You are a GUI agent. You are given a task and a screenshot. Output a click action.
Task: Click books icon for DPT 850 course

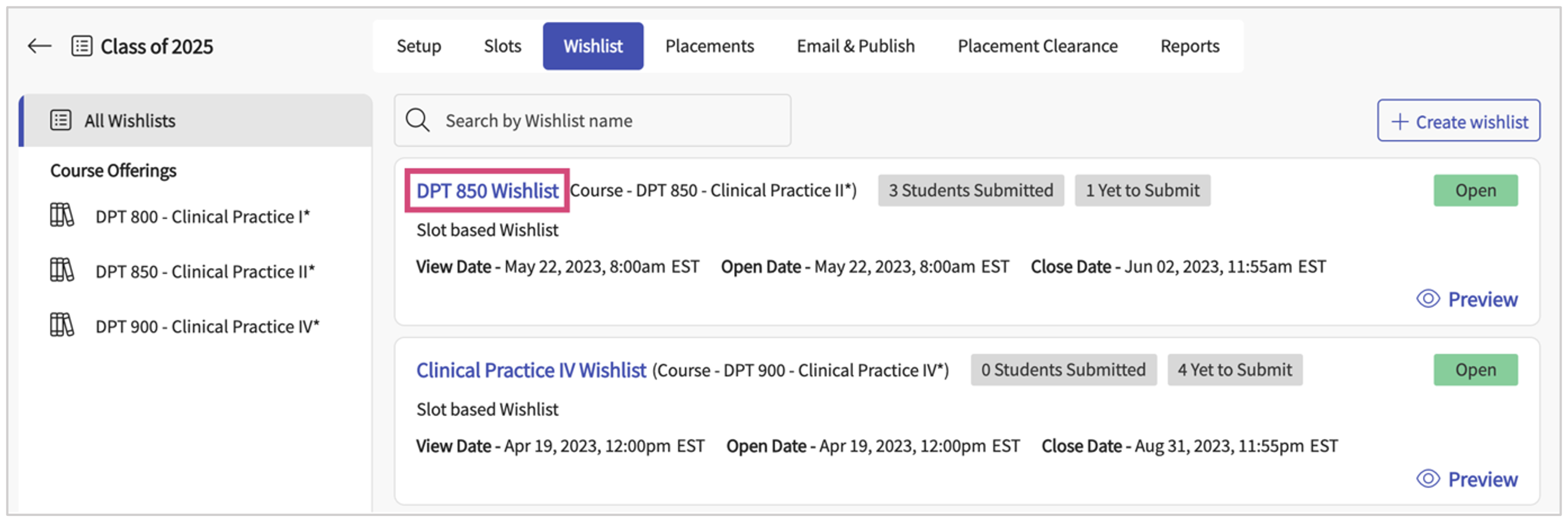click(61, 270)
